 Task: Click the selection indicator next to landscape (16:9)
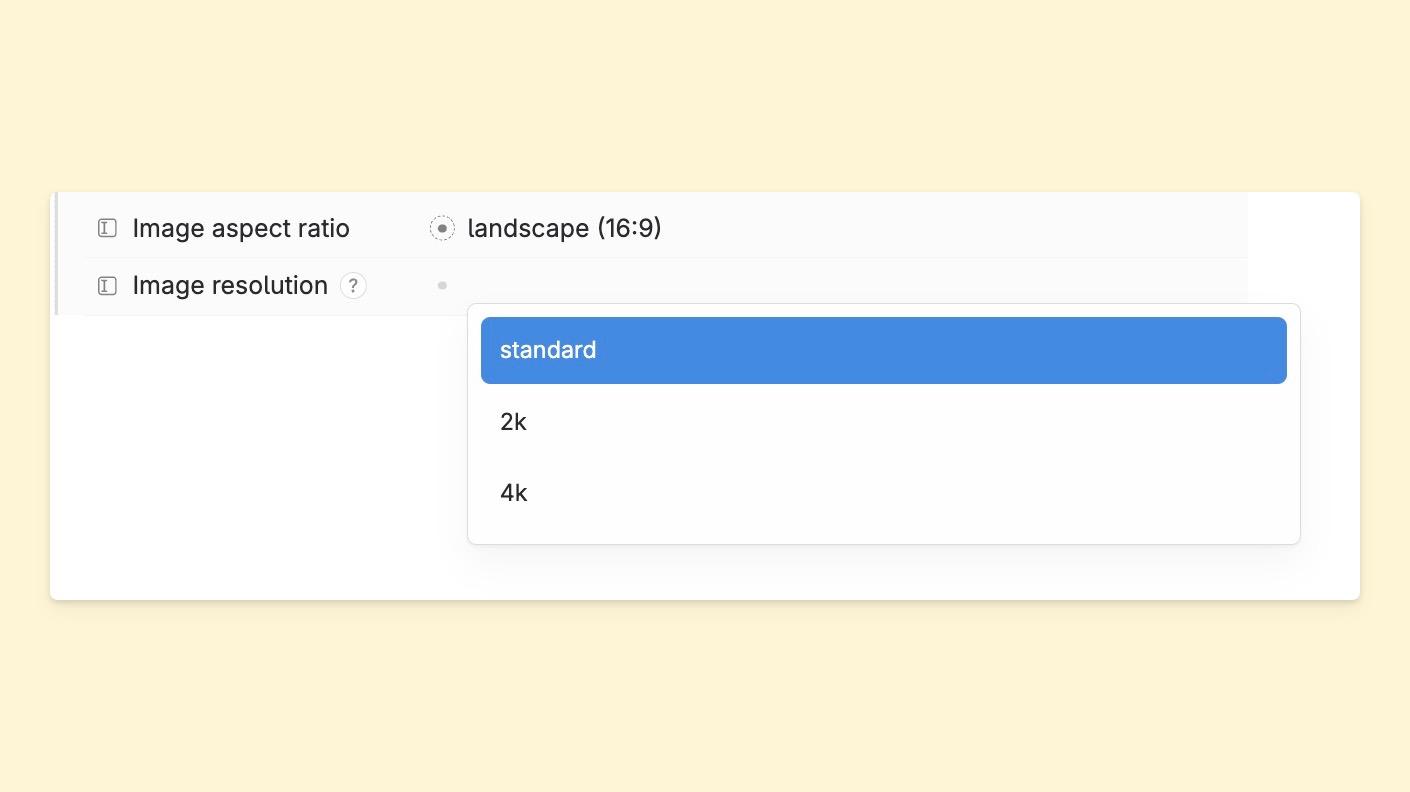pyautogui.click(x=442, y=228)
